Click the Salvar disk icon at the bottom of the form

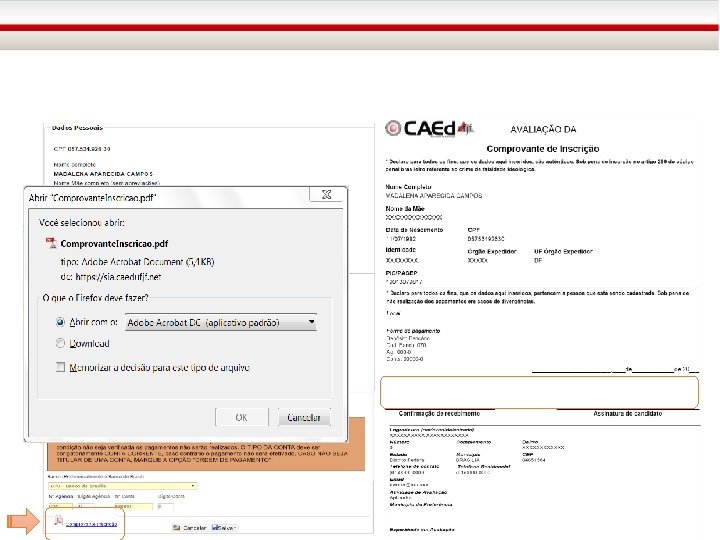216,527
